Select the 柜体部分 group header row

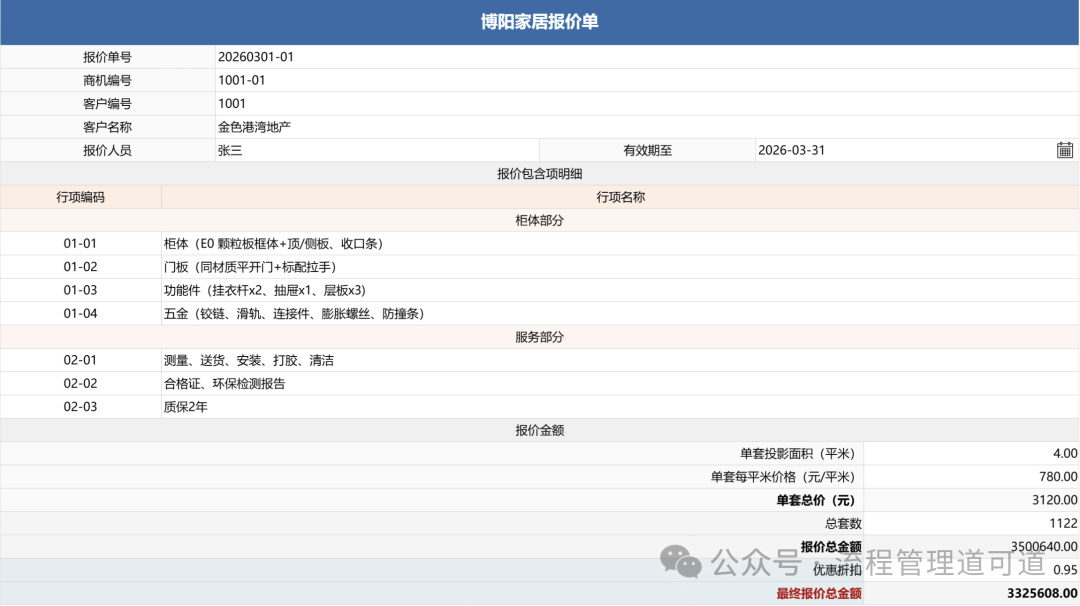539,220
